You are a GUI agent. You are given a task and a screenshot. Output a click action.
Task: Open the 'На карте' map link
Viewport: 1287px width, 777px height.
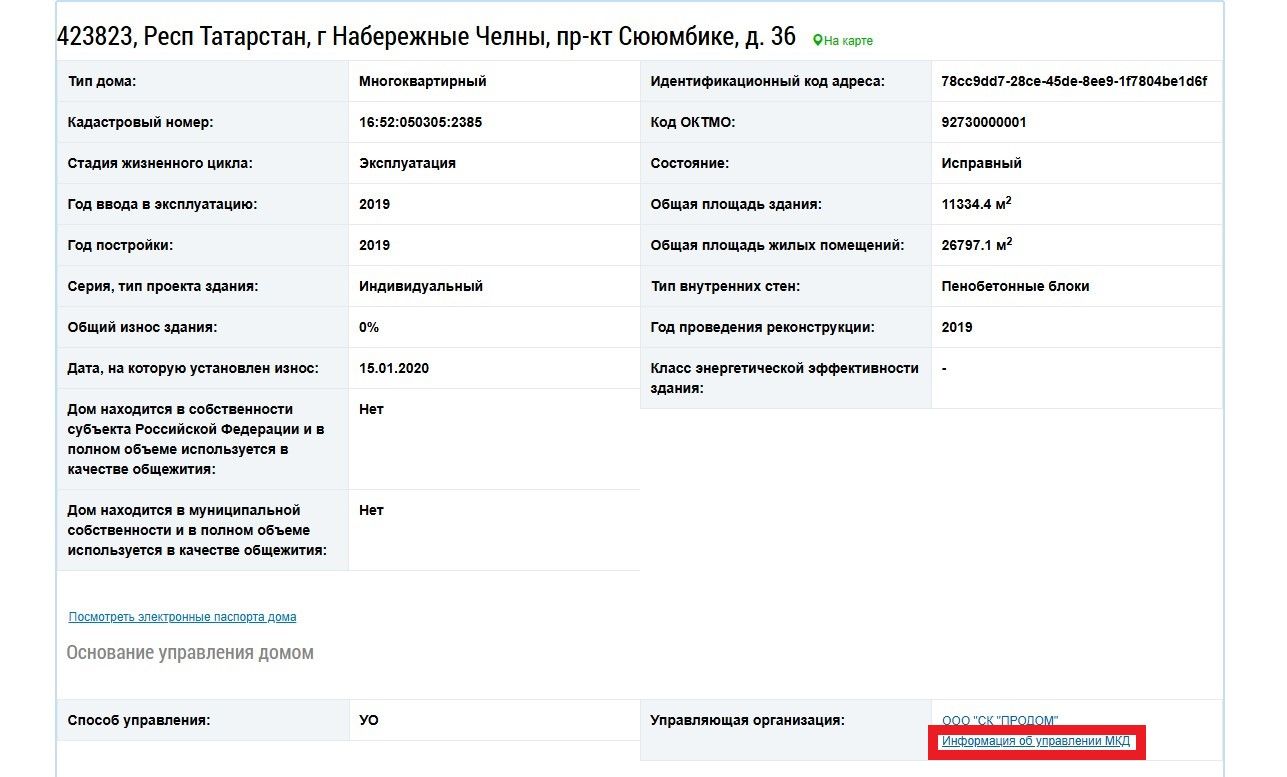[x=848, y=41]
